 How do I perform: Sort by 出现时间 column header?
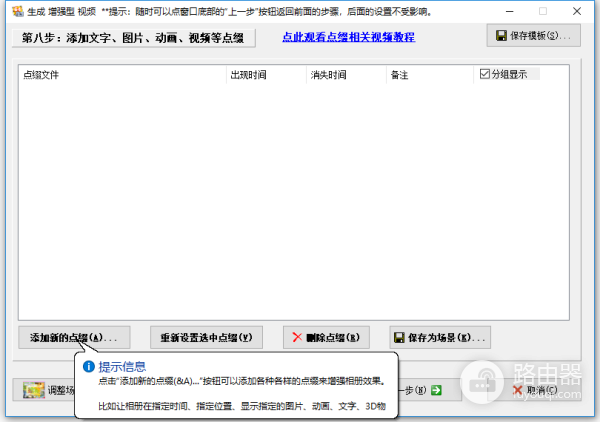(x=266, y=75)
